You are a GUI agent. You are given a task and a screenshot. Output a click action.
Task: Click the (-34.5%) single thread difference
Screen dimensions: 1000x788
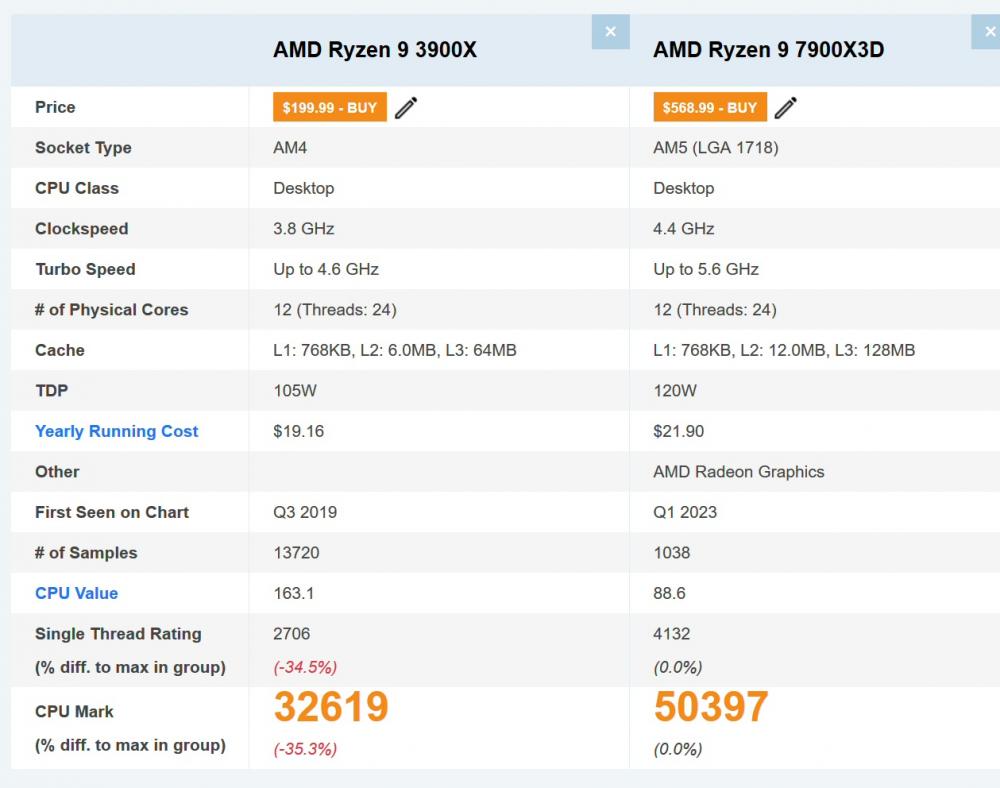(x=305, y=668)
